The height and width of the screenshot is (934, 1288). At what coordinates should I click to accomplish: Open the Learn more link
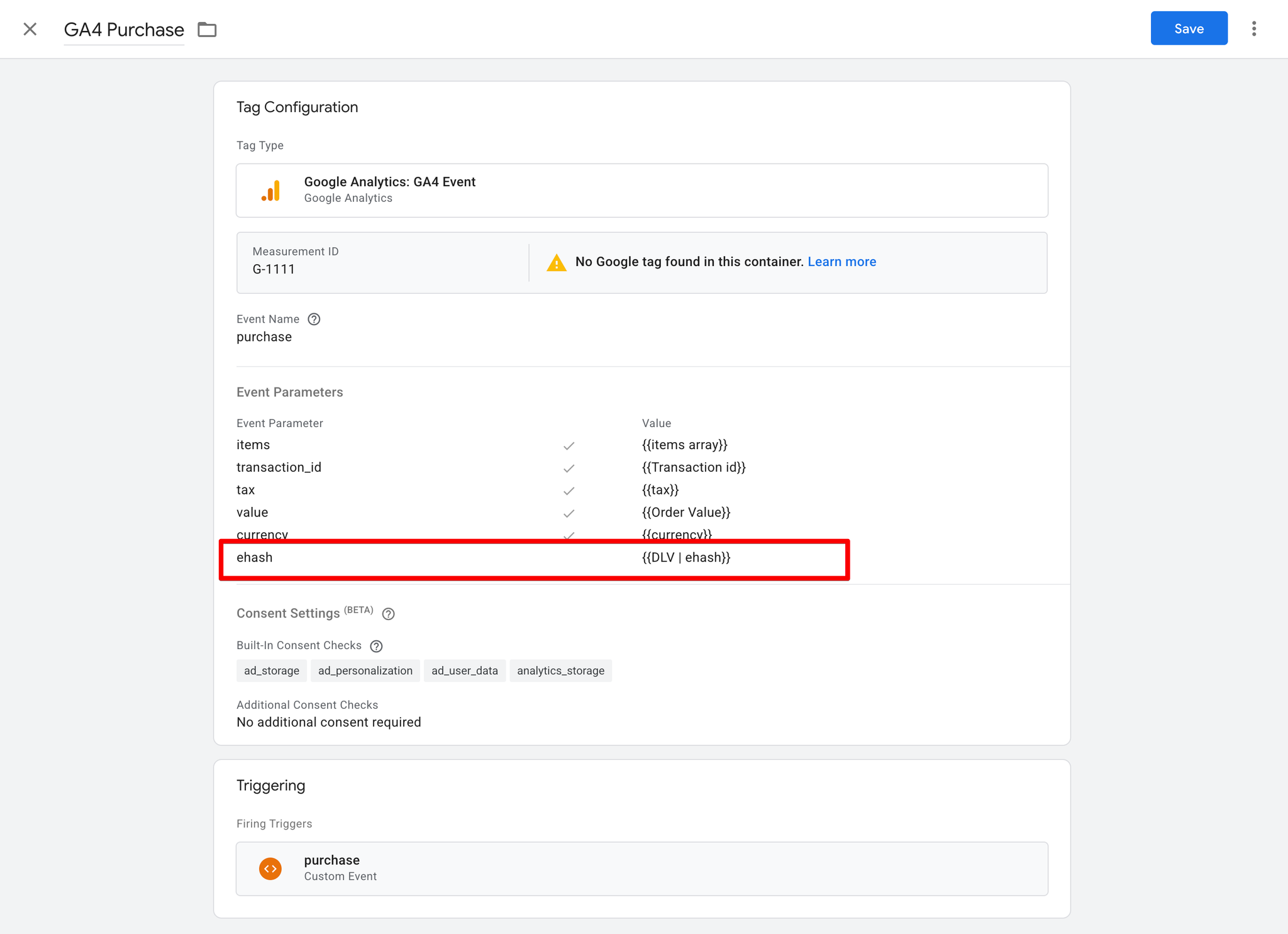click(841, 262)
